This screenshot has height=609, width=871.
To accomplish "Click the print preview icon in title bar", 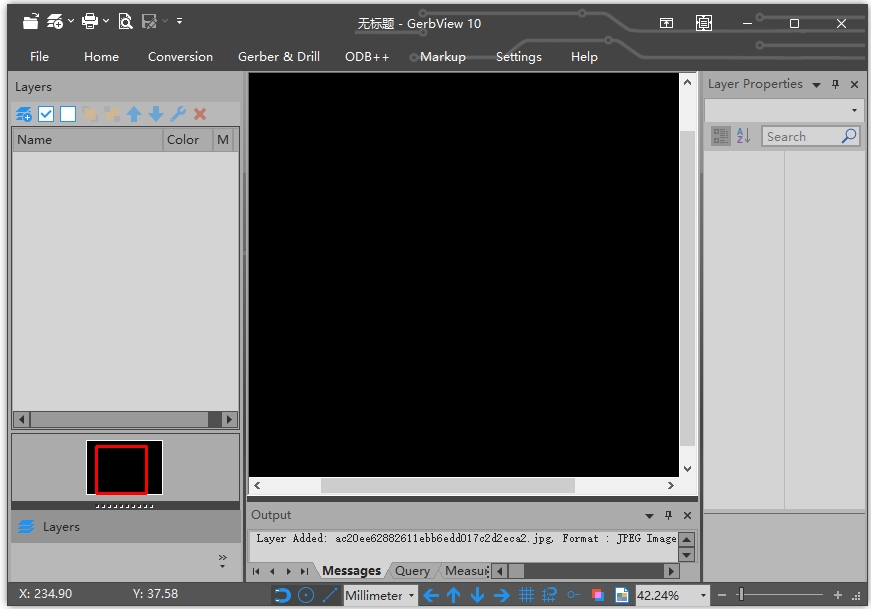I will 125,21.
